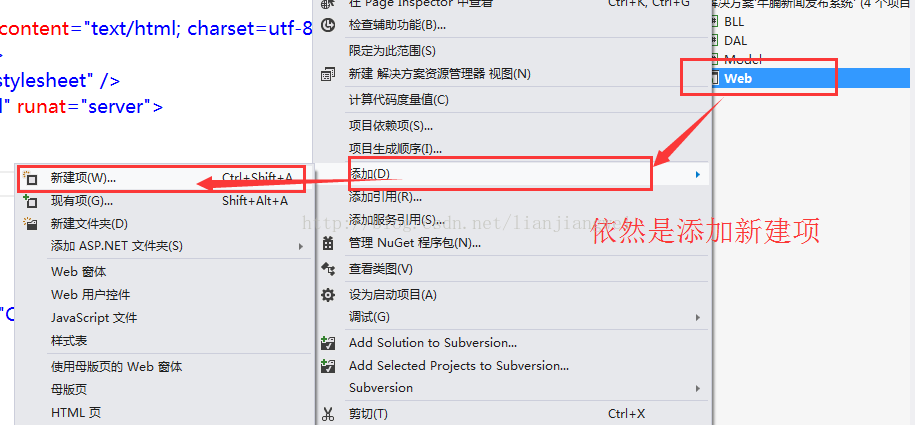
Task: Click the accessibility check icon beside 检查辅助功能(B)
Action: pyautogui.click(x=329, y=25)
